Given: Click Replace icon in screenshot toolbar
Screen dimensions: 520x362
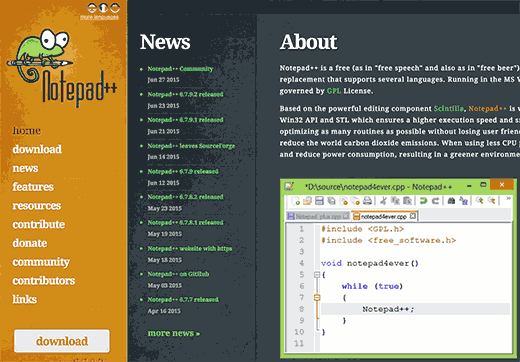Looking at the screenshot, I should (x=463, y=201).
